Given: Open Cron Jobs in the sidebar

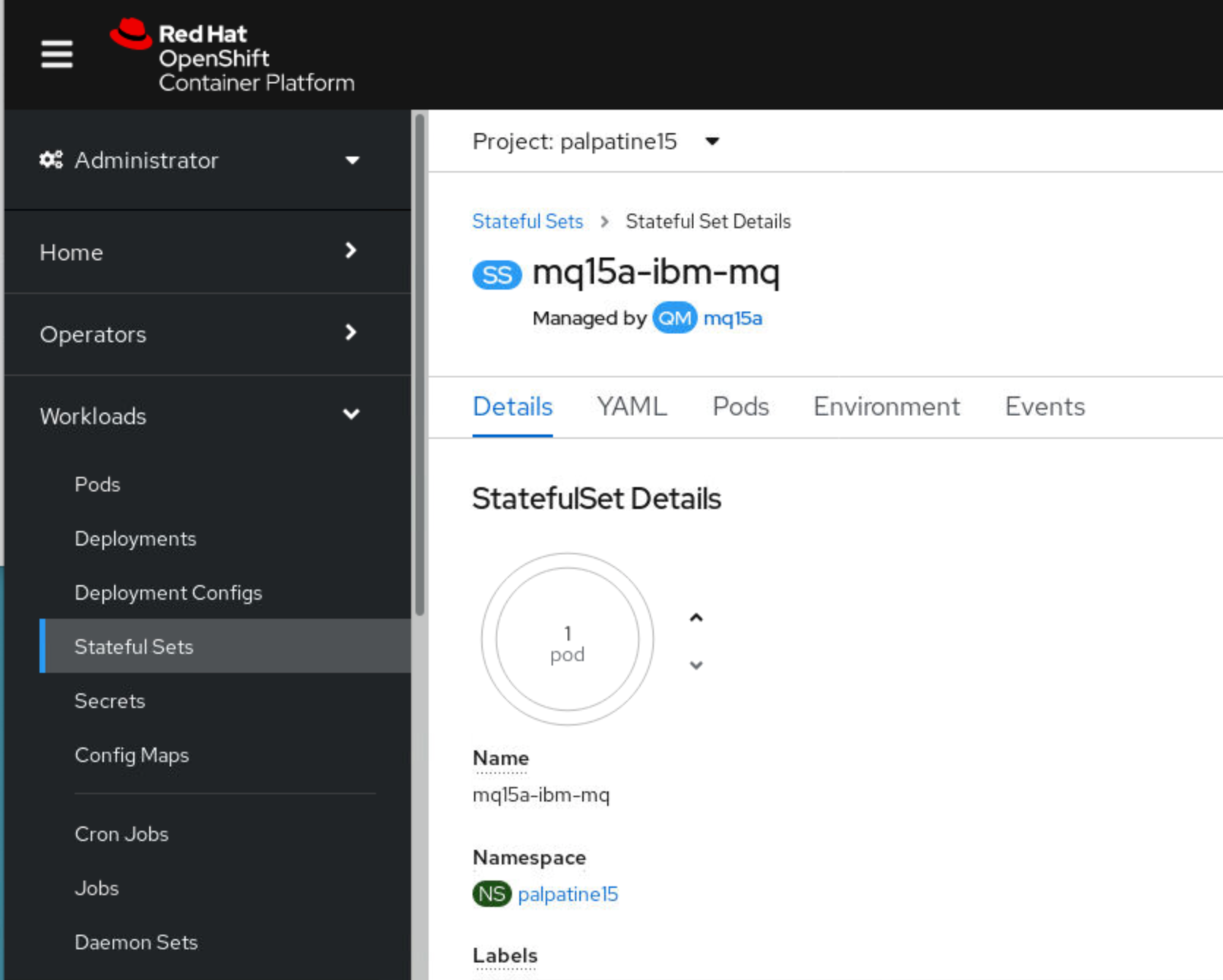Looking at the screenshot, I should [225, 834].
